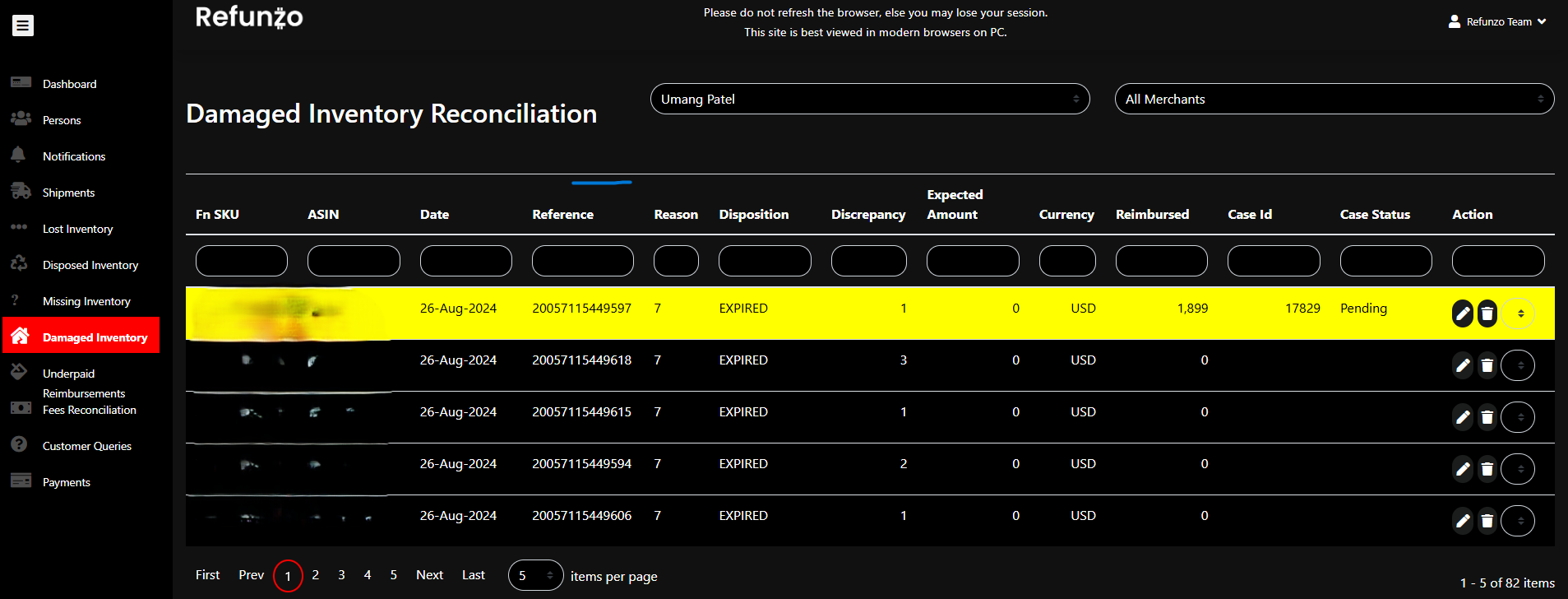Click the Shipments truck icon

pos(21,191)
